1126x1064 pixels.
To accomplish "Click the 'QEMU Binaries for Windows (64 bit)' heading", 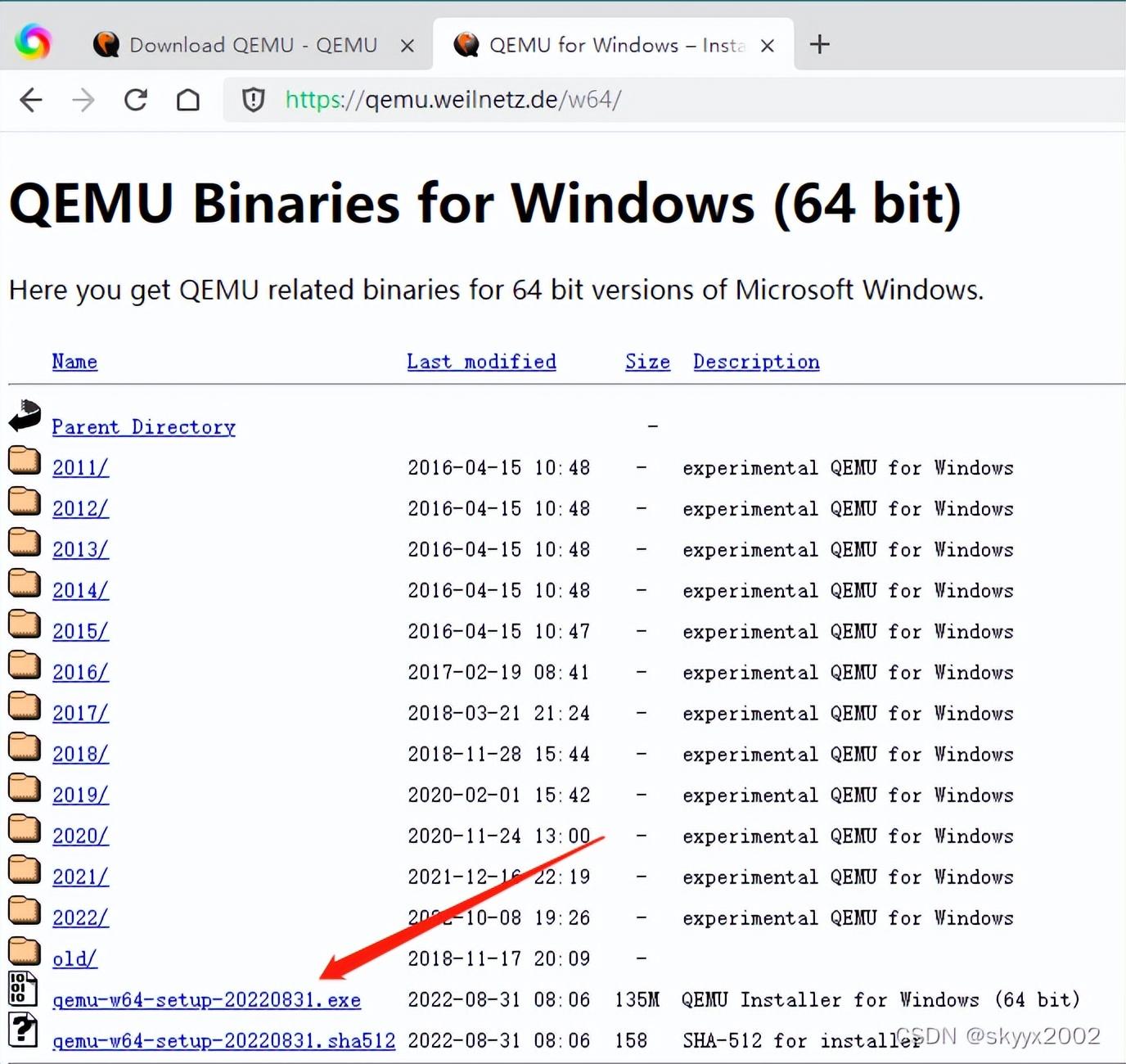I will click(x=485, y=203).
